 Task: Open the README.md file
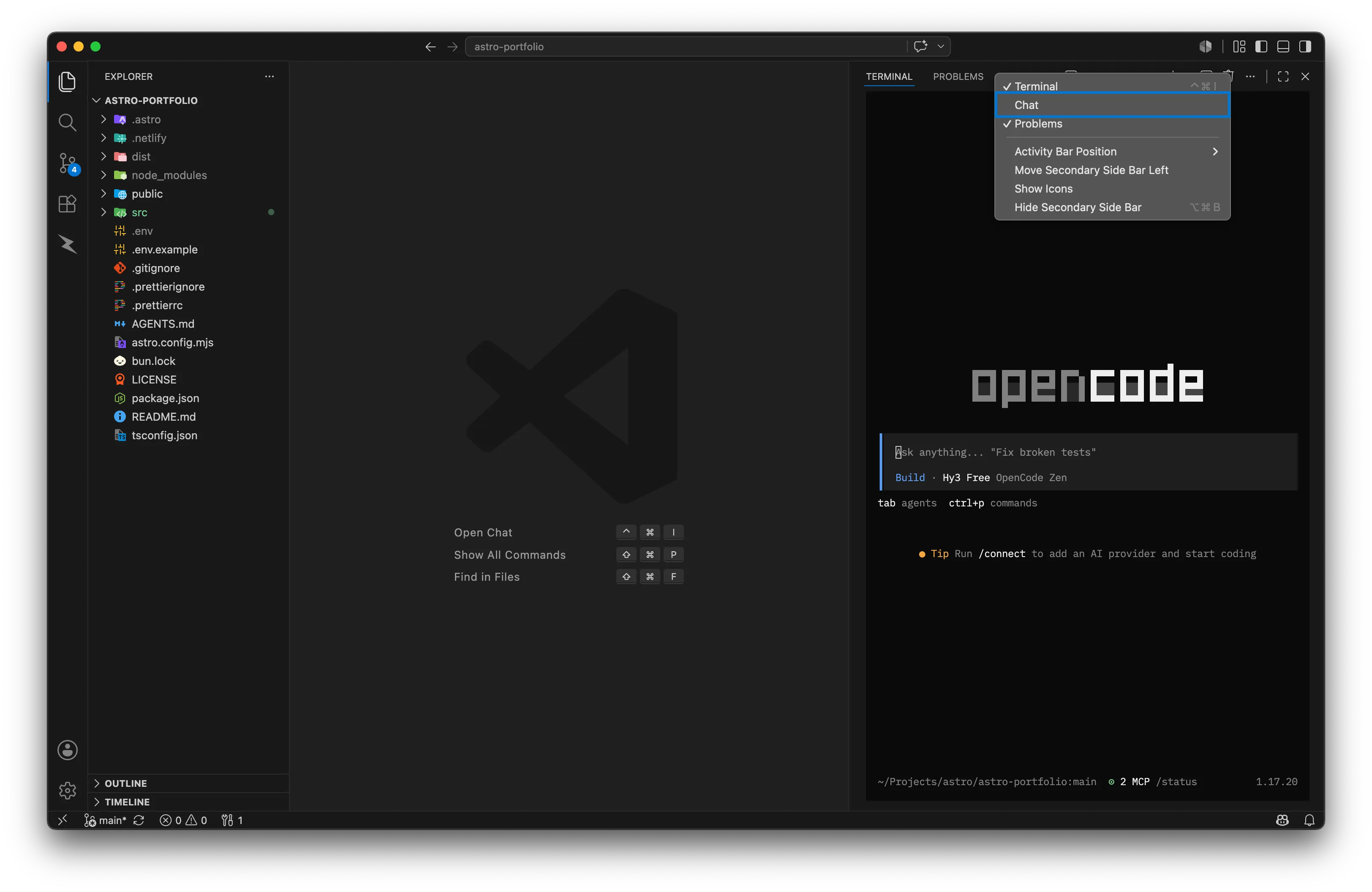pyautogui.click(x=188, y=416)
